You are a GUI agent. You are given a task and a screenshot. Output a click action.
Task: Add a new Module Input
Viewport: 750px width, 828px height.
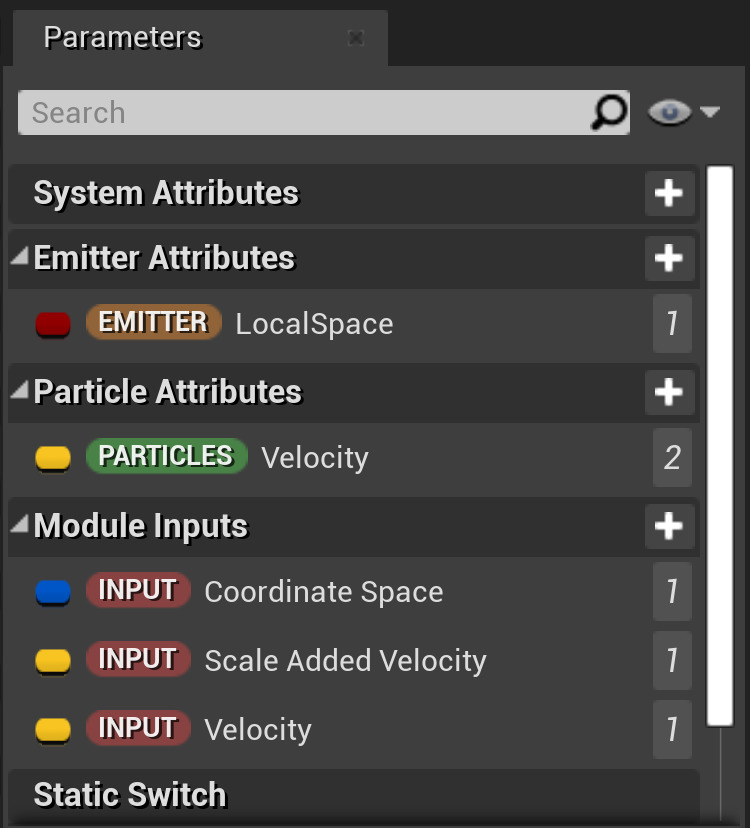point(669,526)
